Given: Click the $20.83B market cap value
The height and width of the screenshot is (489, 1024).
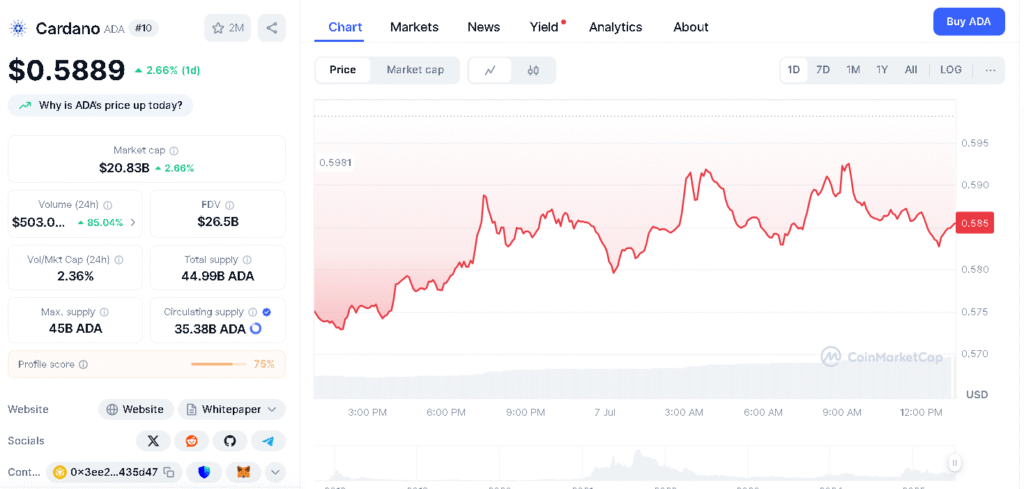Looking at the screenshot, I should click(124, 168).
